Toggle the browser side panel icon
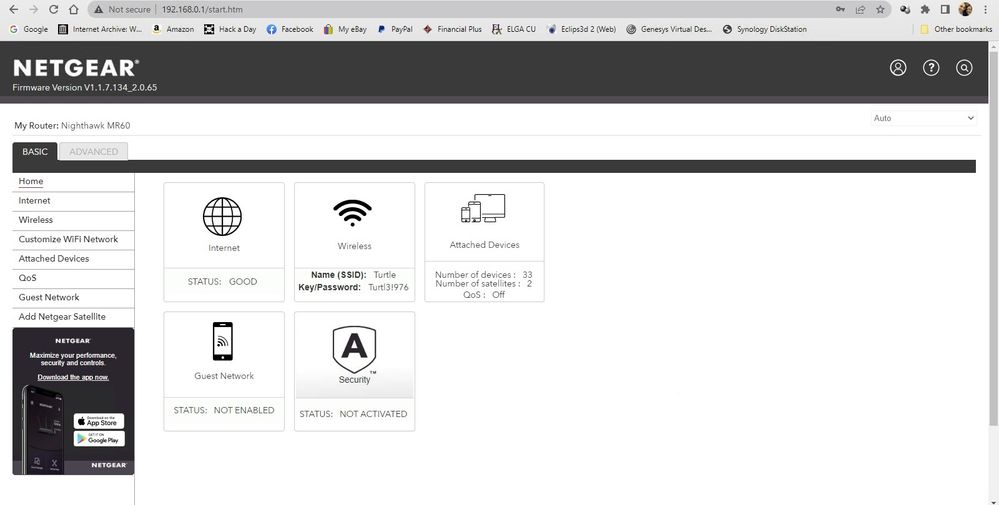Screen dimensions: 999x505 coord(945,10)
